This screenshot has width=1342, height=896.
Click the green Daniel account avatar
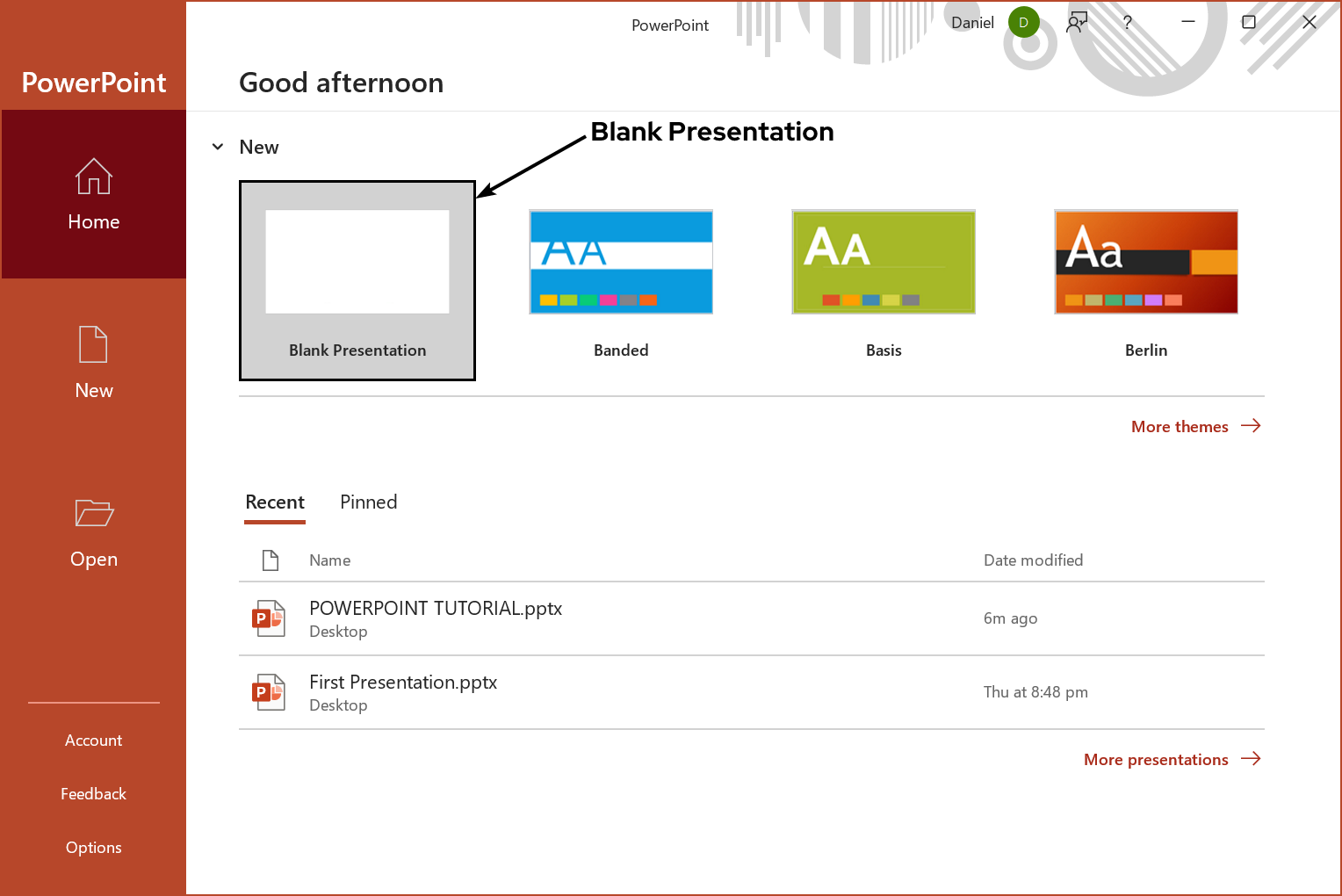pyautogui.click(x=1023, y=23)
